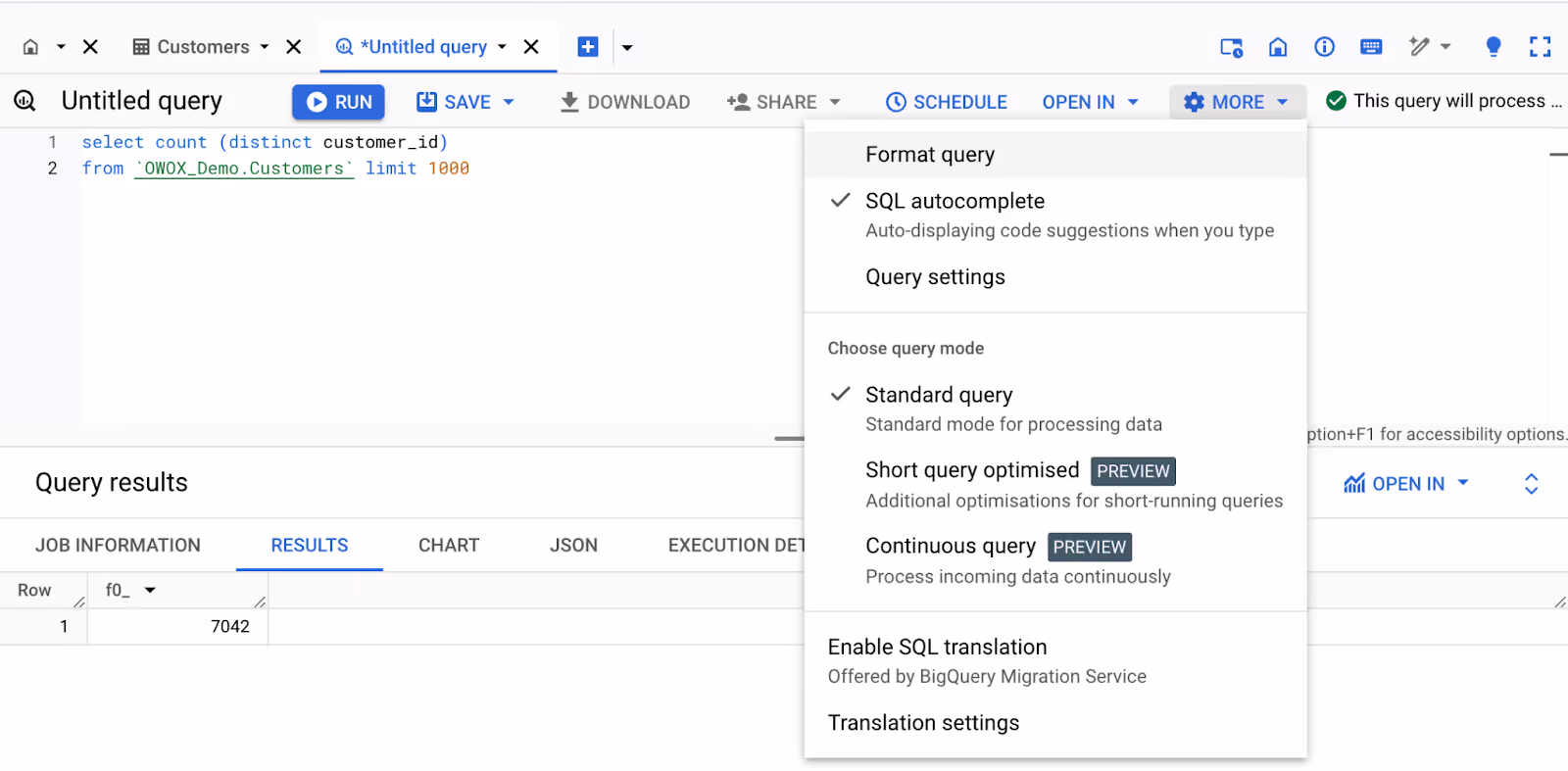Viewport: 1568px width, 771px height.
Task: Open the job history monitor icon
Action: 1231,47
